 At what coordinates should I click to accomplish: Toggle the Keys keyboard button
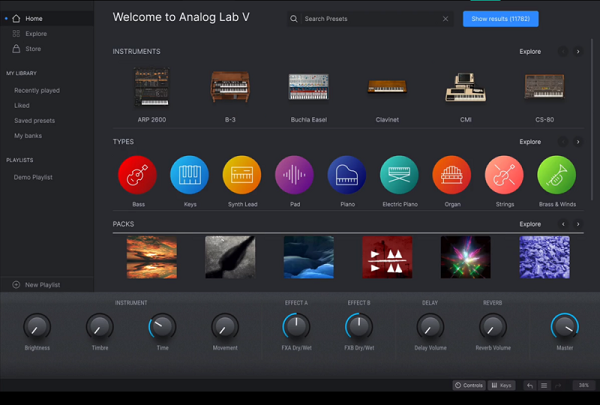pos(502,385)
